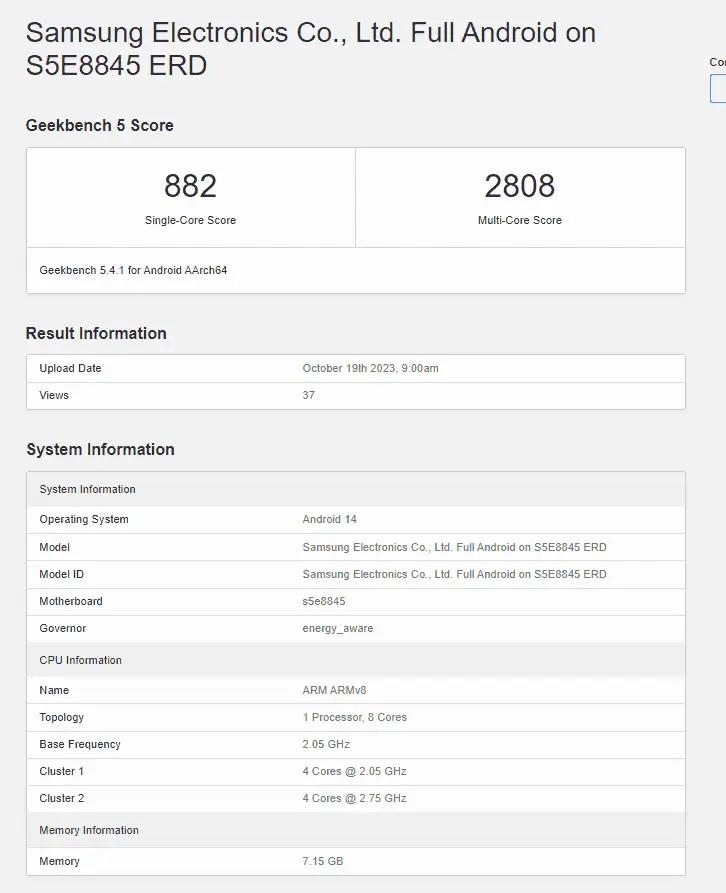Click the 'Topology' row label
Image resolution: width=726 pixels, height=893 pixels.
tap(61, 718)
